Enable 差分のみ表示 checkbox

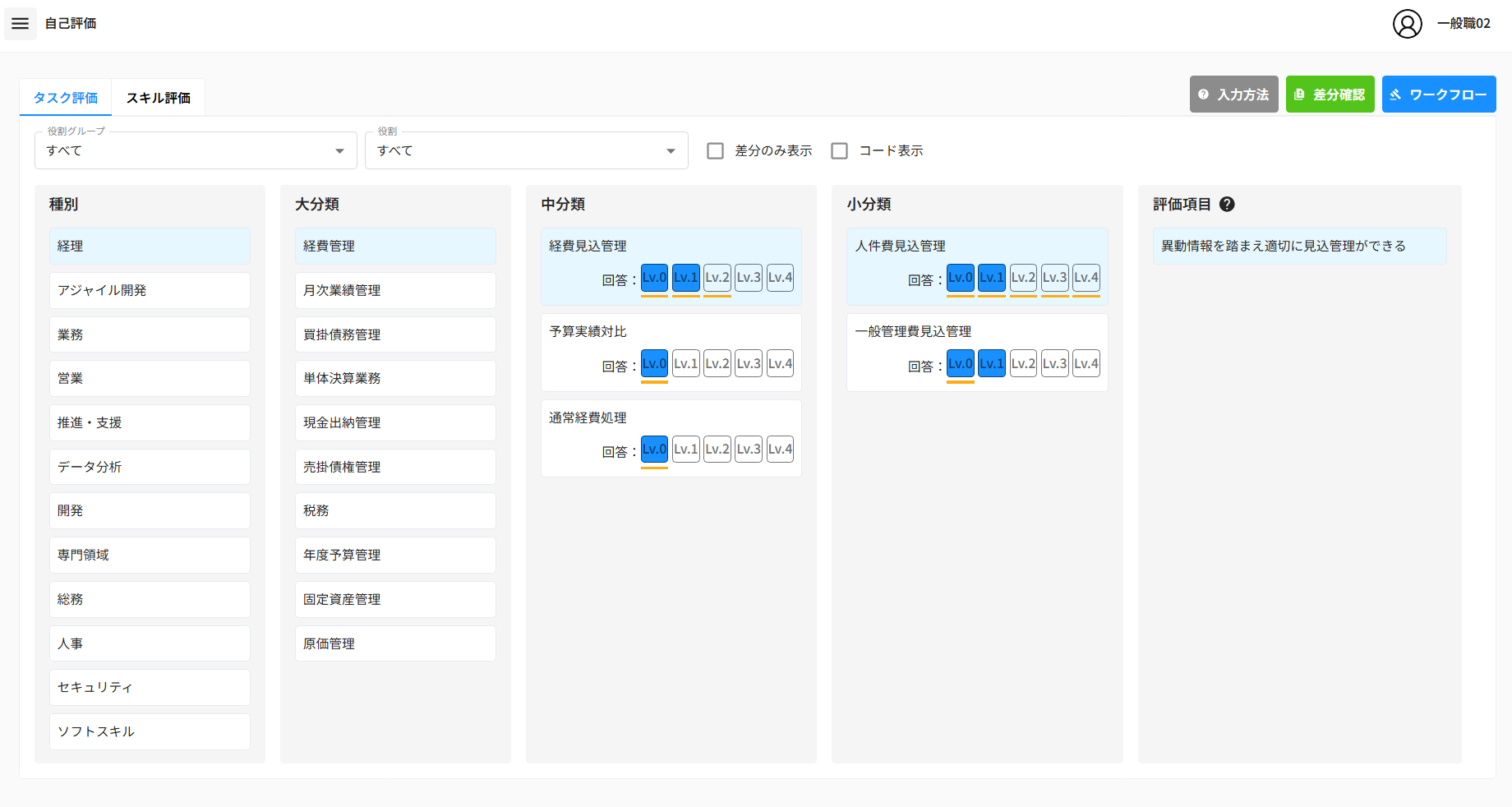coord(716,151)
